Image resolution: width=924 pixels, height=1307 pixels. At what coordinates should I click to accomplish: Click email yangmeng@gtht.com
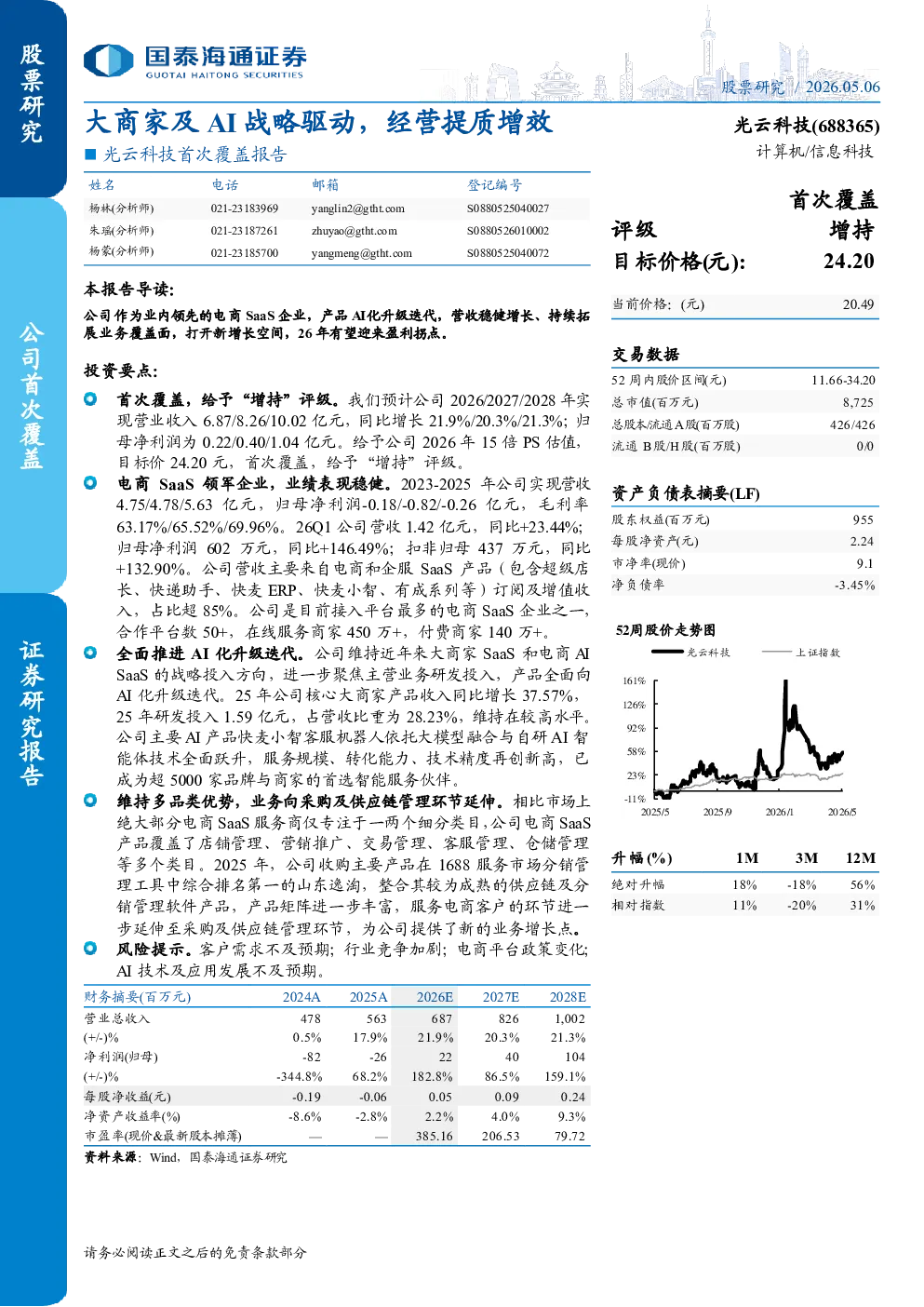coord(362,253)
